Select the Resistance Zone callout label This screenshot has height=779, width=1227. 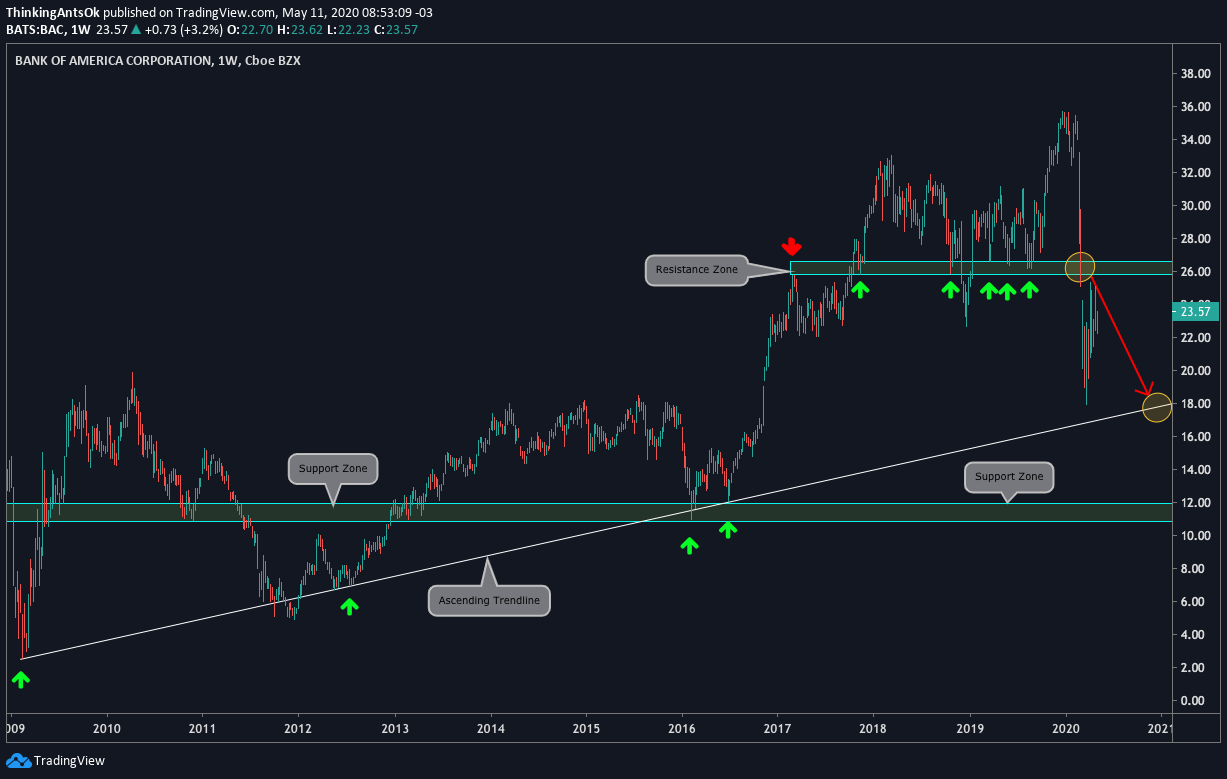tap(696, 270)
